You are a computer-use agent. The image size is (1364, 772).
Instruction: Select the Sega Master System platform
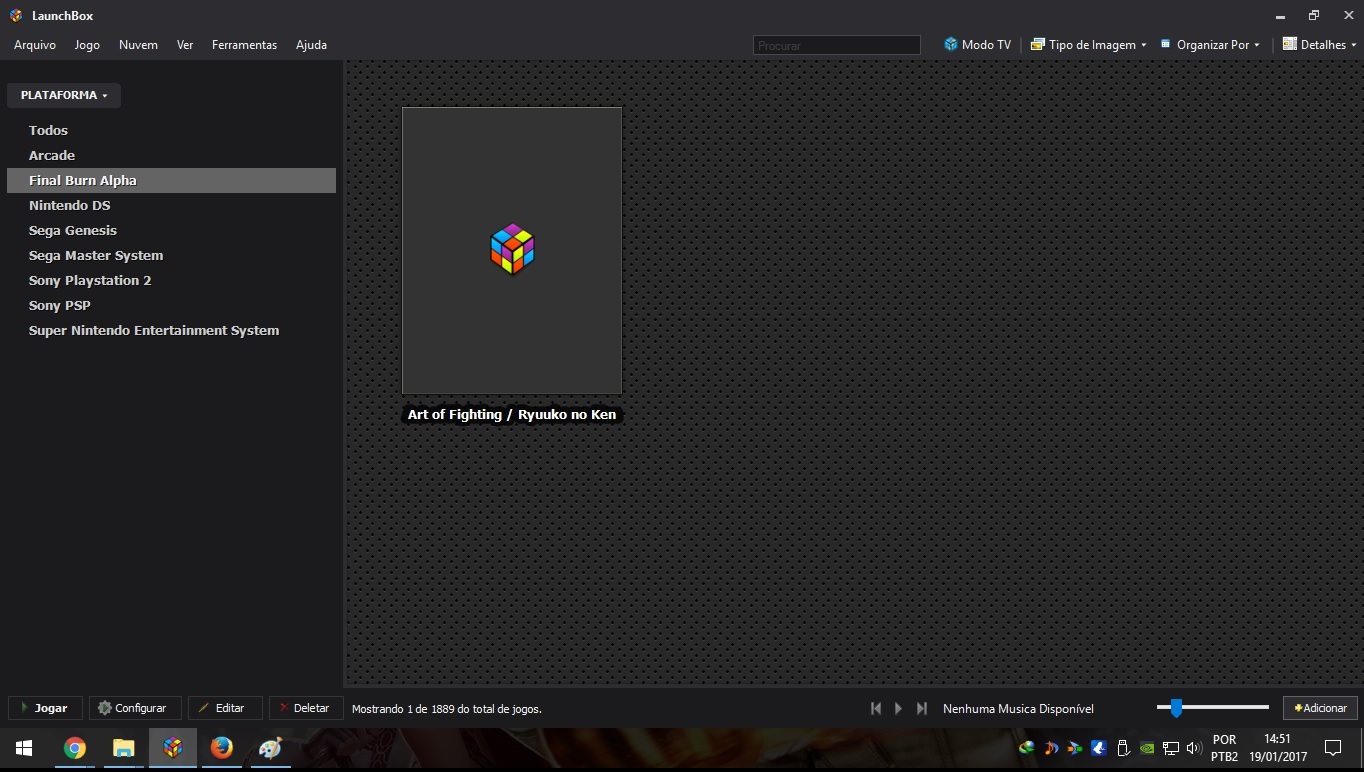coord(171,255)
